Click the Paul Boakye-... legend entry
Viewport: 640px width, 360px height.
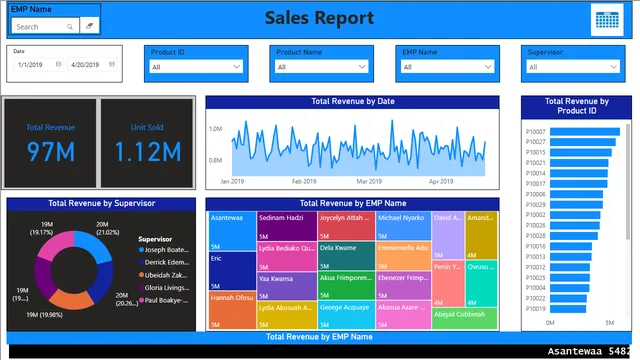pos(164,300)
